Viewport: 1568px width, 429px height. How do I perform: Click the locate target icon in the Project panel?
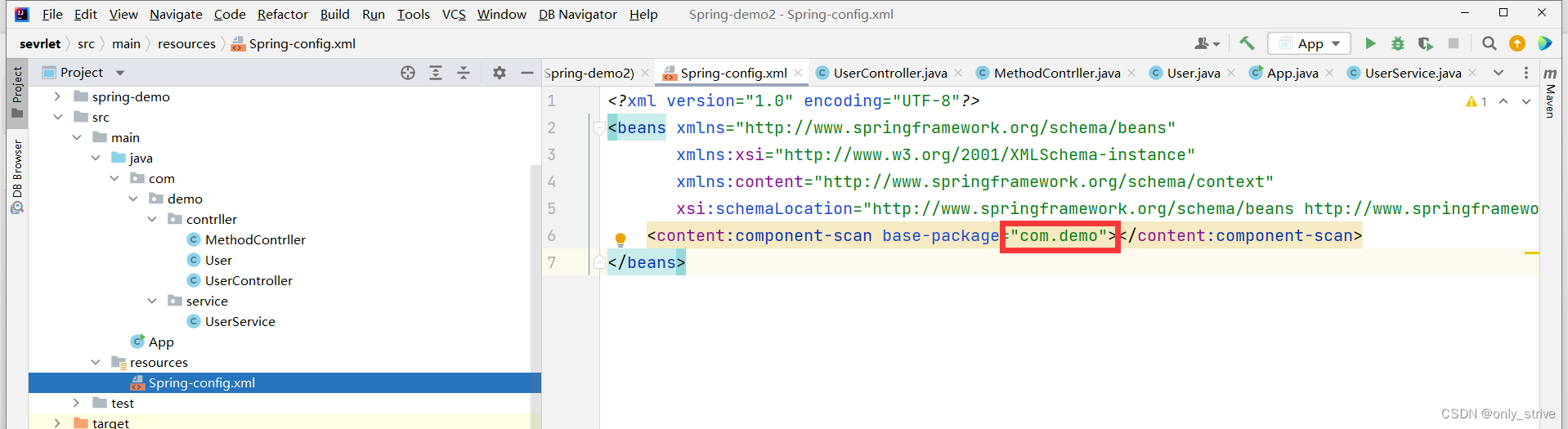(408, 73)
